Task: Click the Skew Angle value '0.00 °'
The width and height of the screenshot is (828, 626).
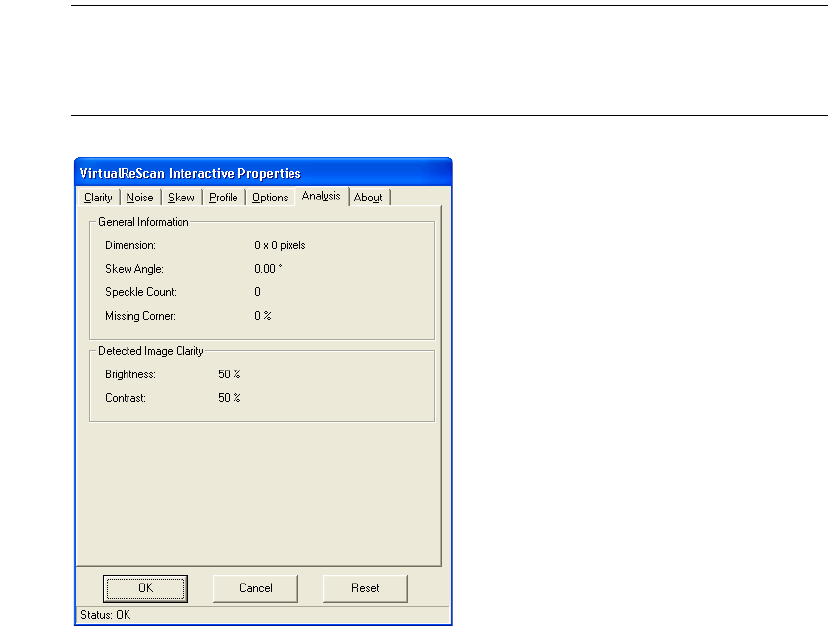Action: coord(268,269)
